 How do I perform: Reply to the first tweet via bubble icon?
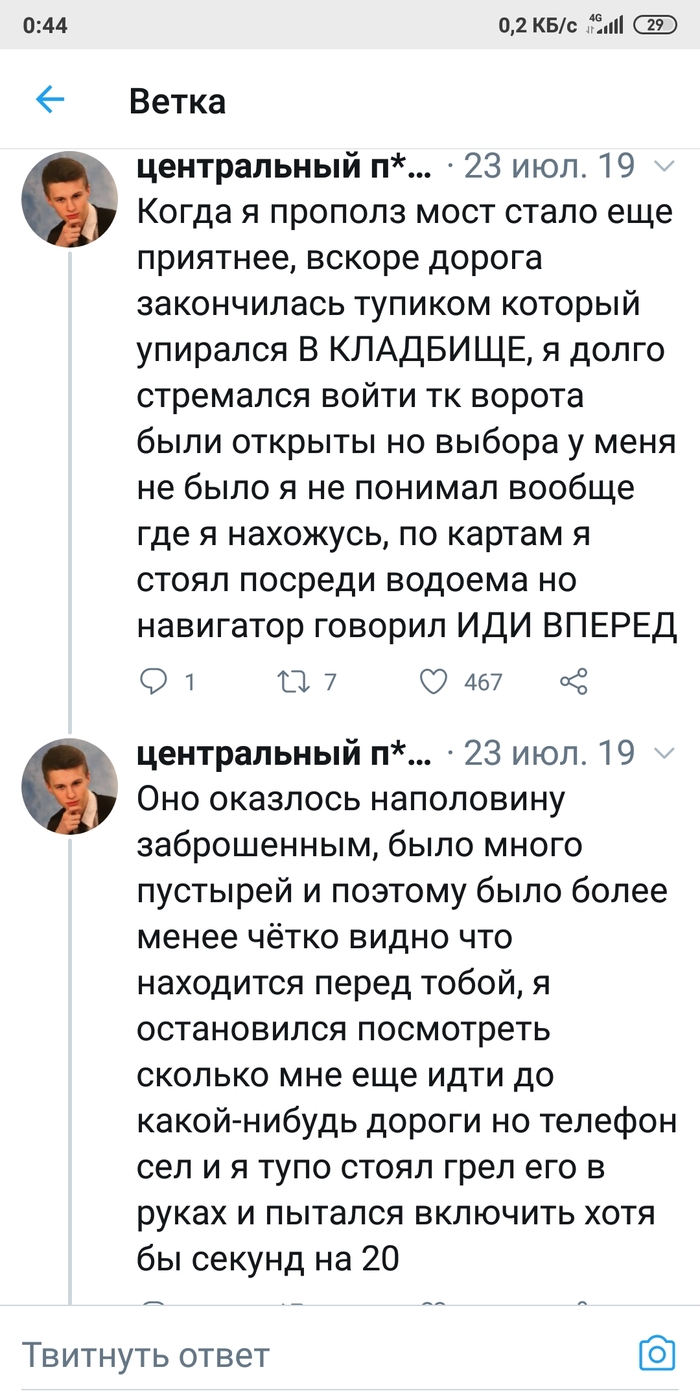click(x=155, y=682)
